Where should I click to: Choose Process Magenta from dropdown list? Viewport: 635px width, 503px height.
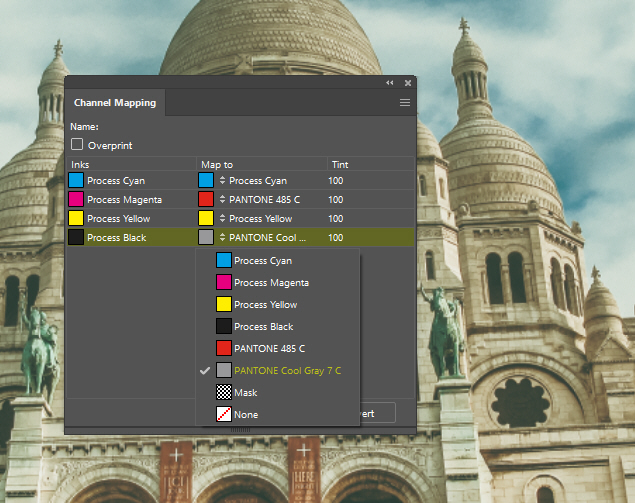pos(278,282)
